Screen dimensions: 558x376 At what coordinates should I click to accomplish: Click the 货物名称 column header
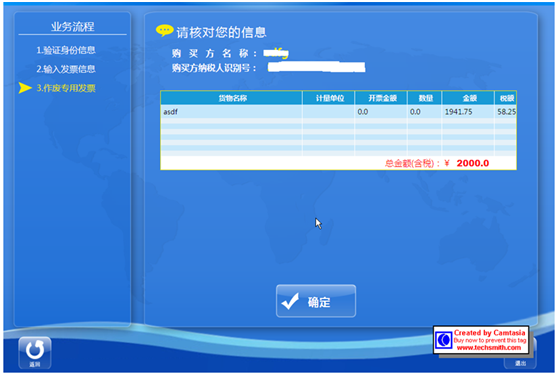pyautogui.click(x=232, y=98)
